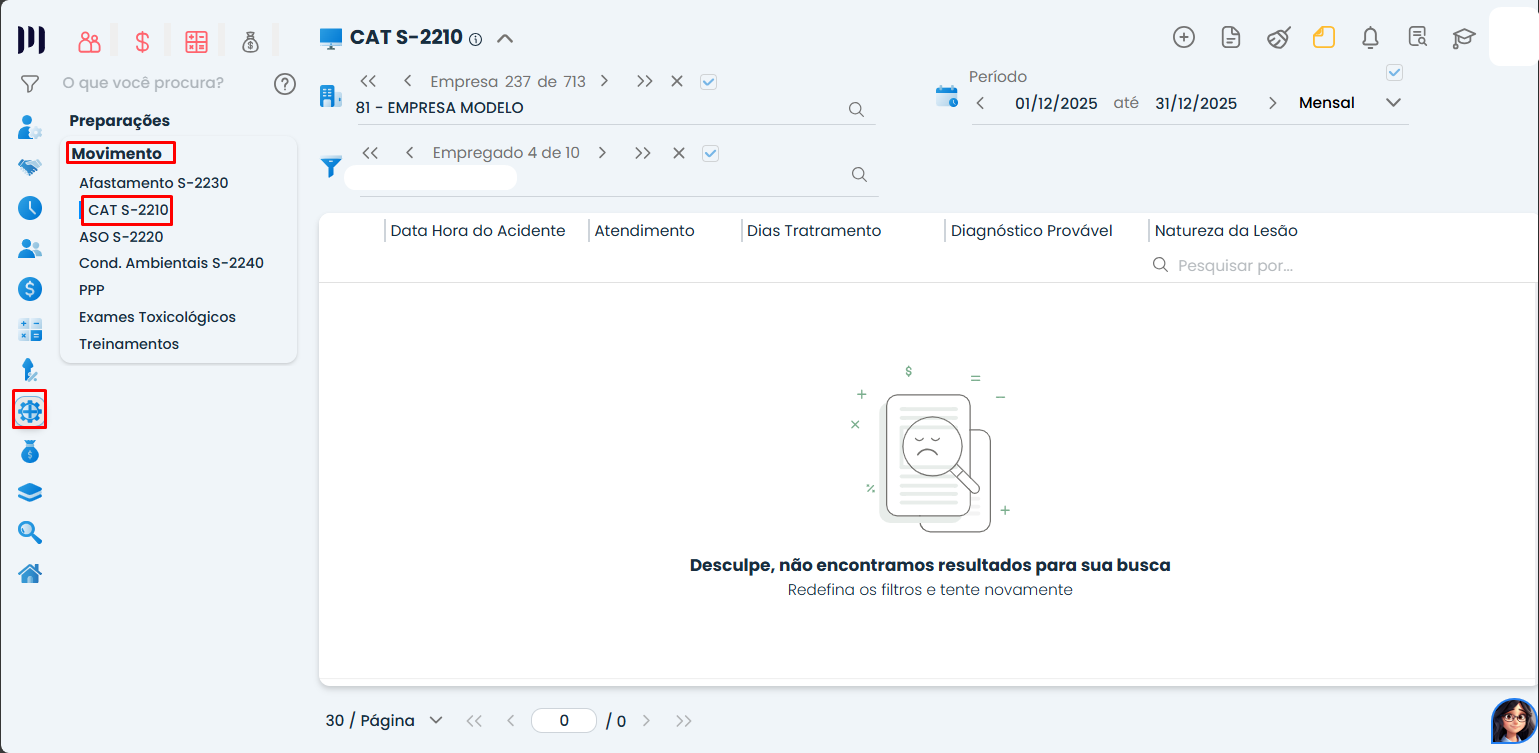Viewport: 1539px width, 753px height.
Task: Go to next Empresa arrow
Action: tap(604, 82)
